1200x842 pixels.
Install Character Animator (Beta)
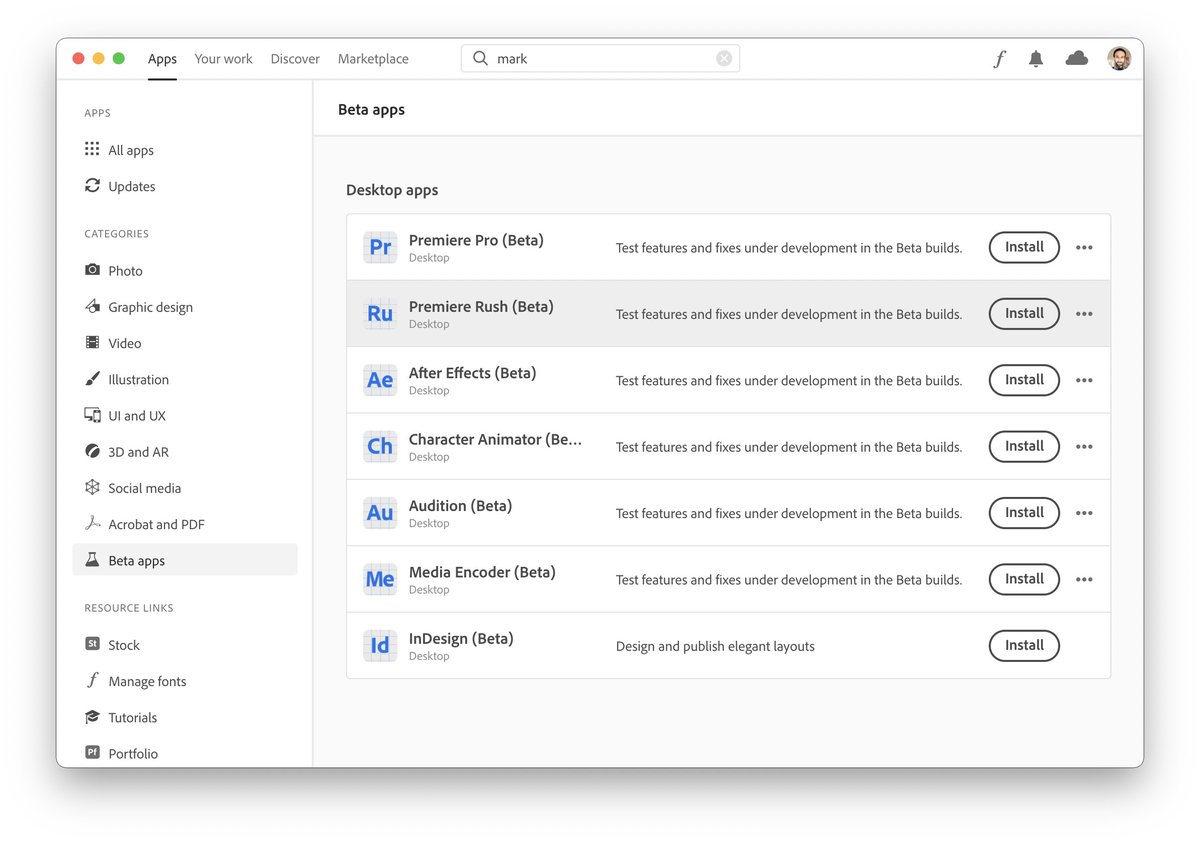pos(1024,446)
